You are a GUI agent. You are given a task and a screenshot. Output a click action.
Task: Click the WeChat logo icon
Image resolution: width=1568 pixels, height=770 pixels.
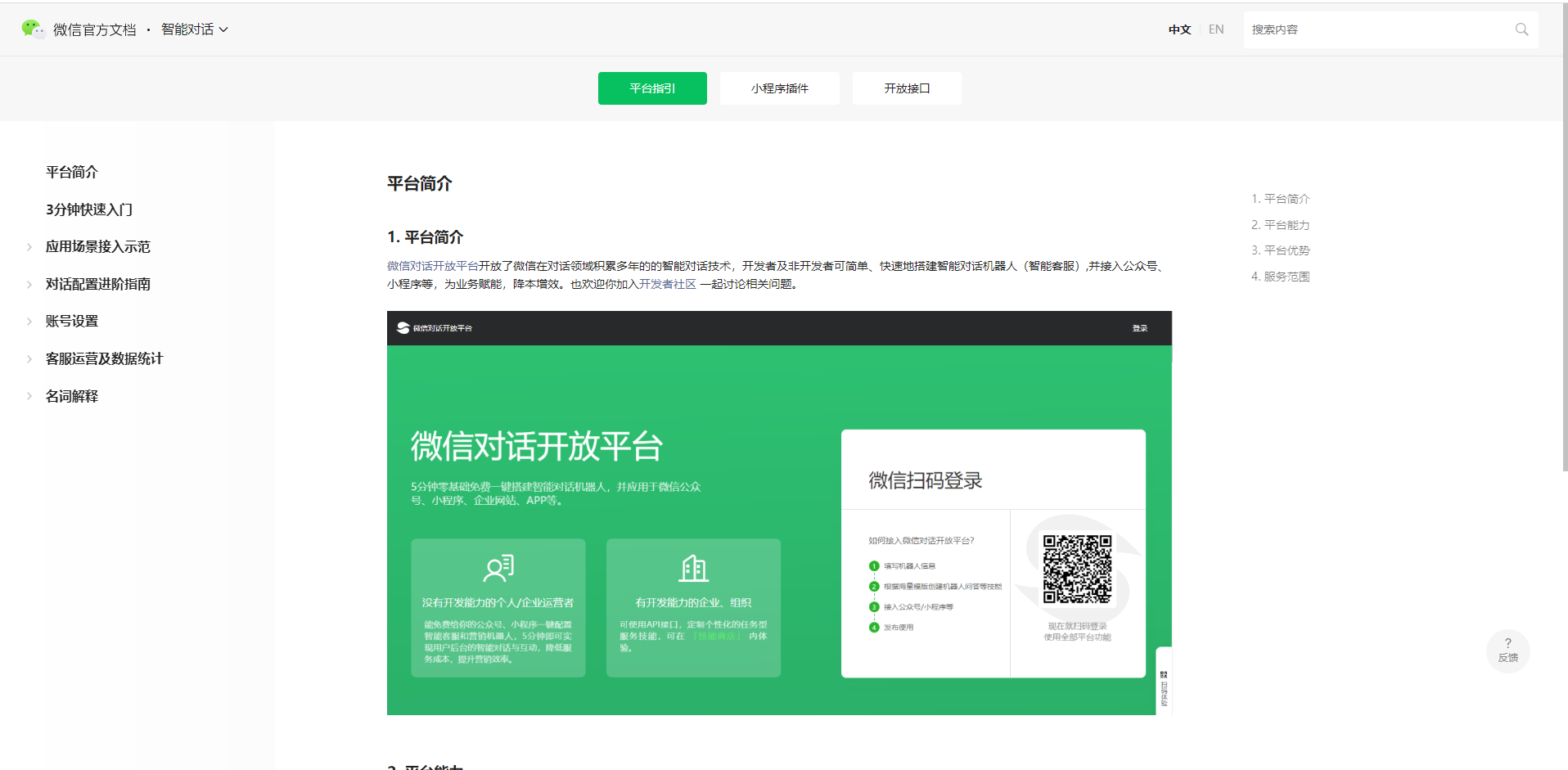tap(33, 29)
